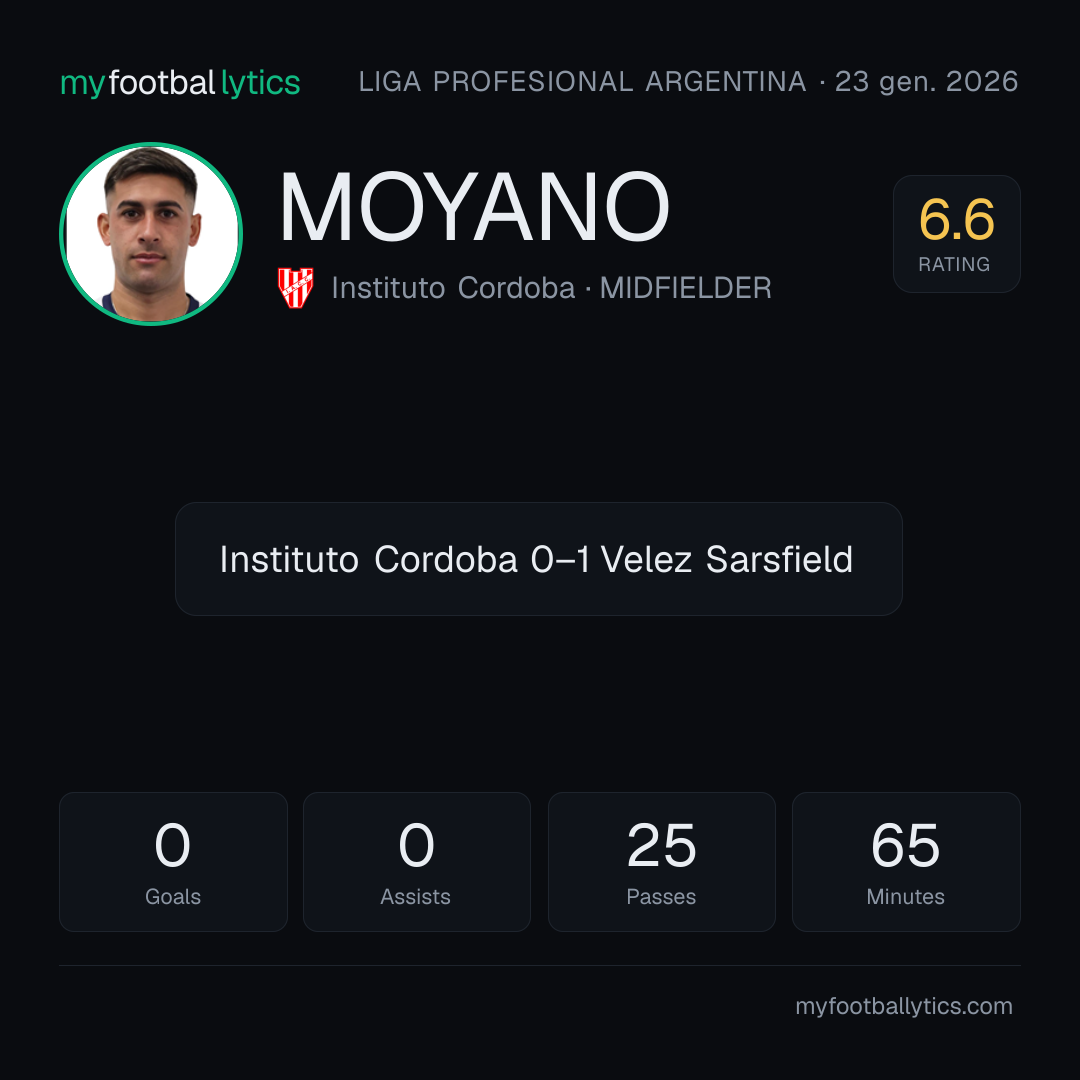This screenshot has height=1080, width=1080.
Task: Click the Instituto Cordoba club crest icon
Action: click(x=295, y=288)
